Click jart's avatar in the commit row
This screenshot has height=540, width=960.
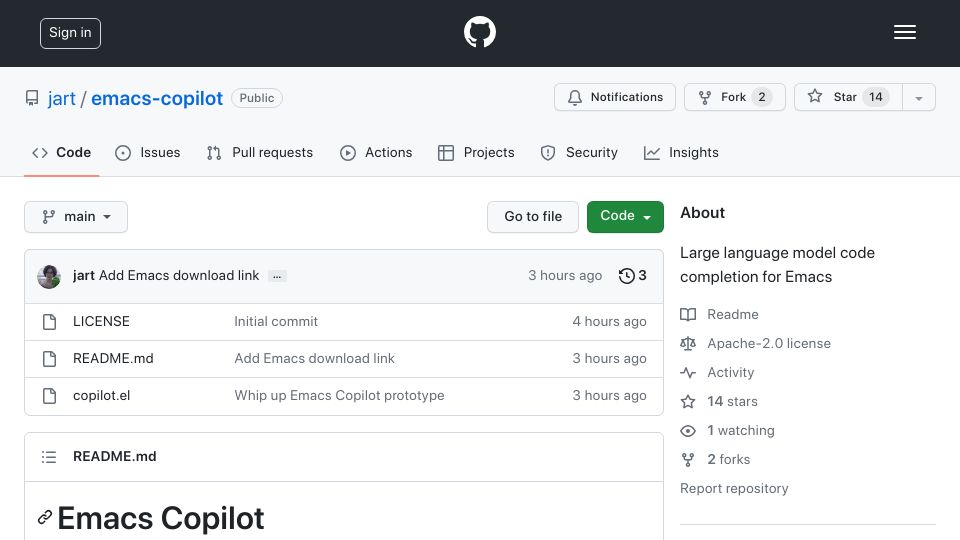[x=49, y=277]
